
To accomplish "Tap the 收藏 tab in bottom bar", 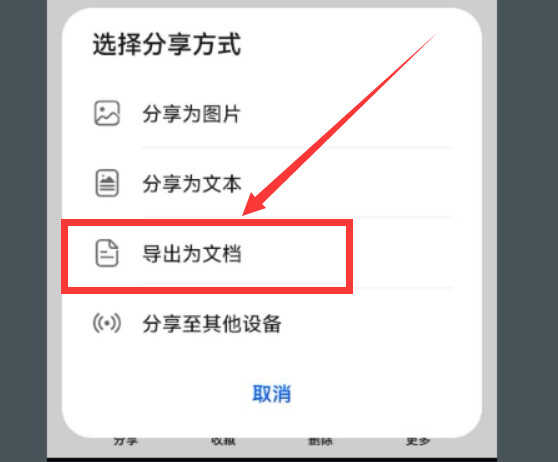I will pos(223,442).
